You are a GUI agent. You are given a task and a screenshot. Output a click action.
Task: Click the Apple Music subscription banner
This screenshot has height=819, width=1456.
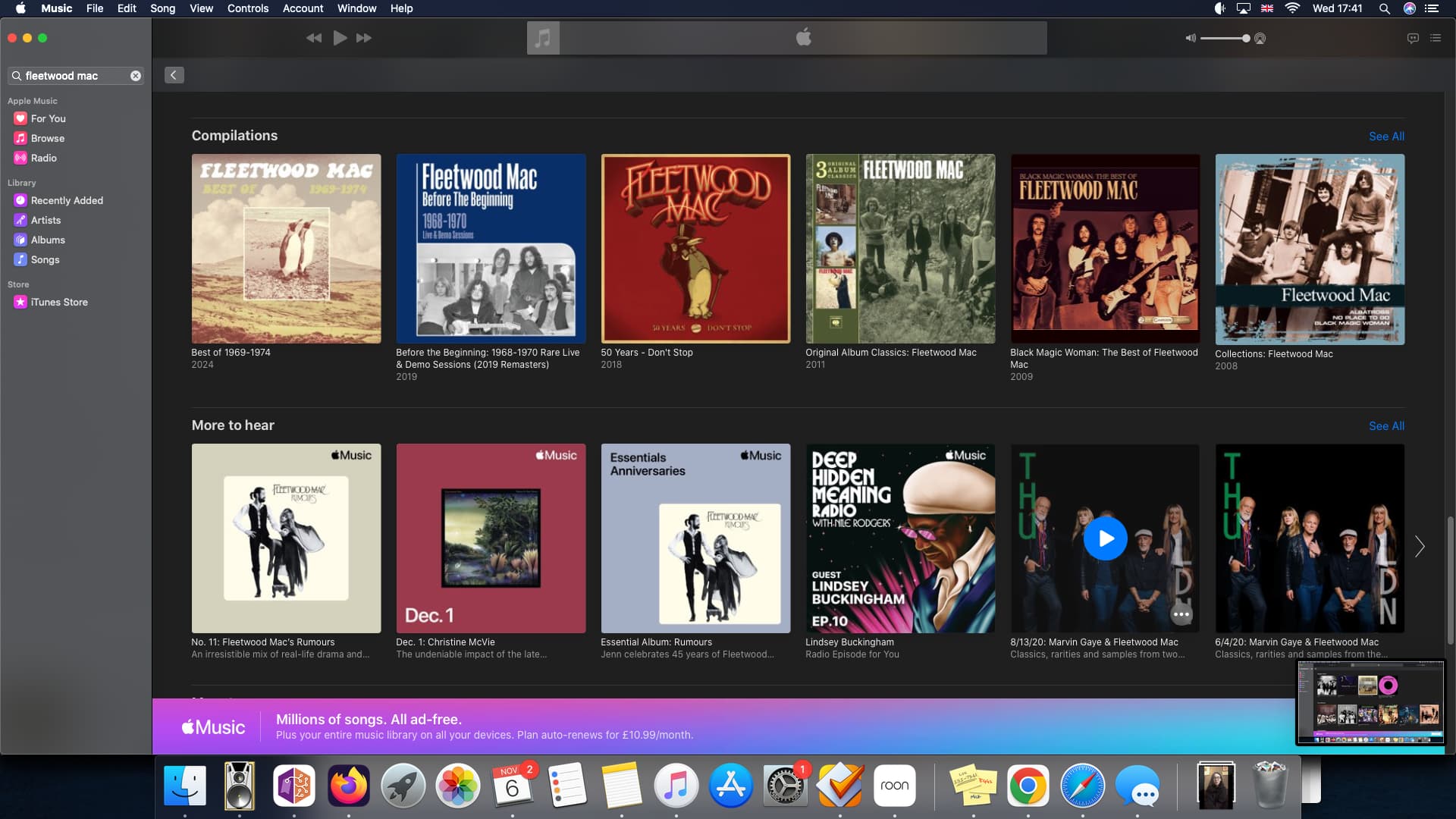(724, 726)
